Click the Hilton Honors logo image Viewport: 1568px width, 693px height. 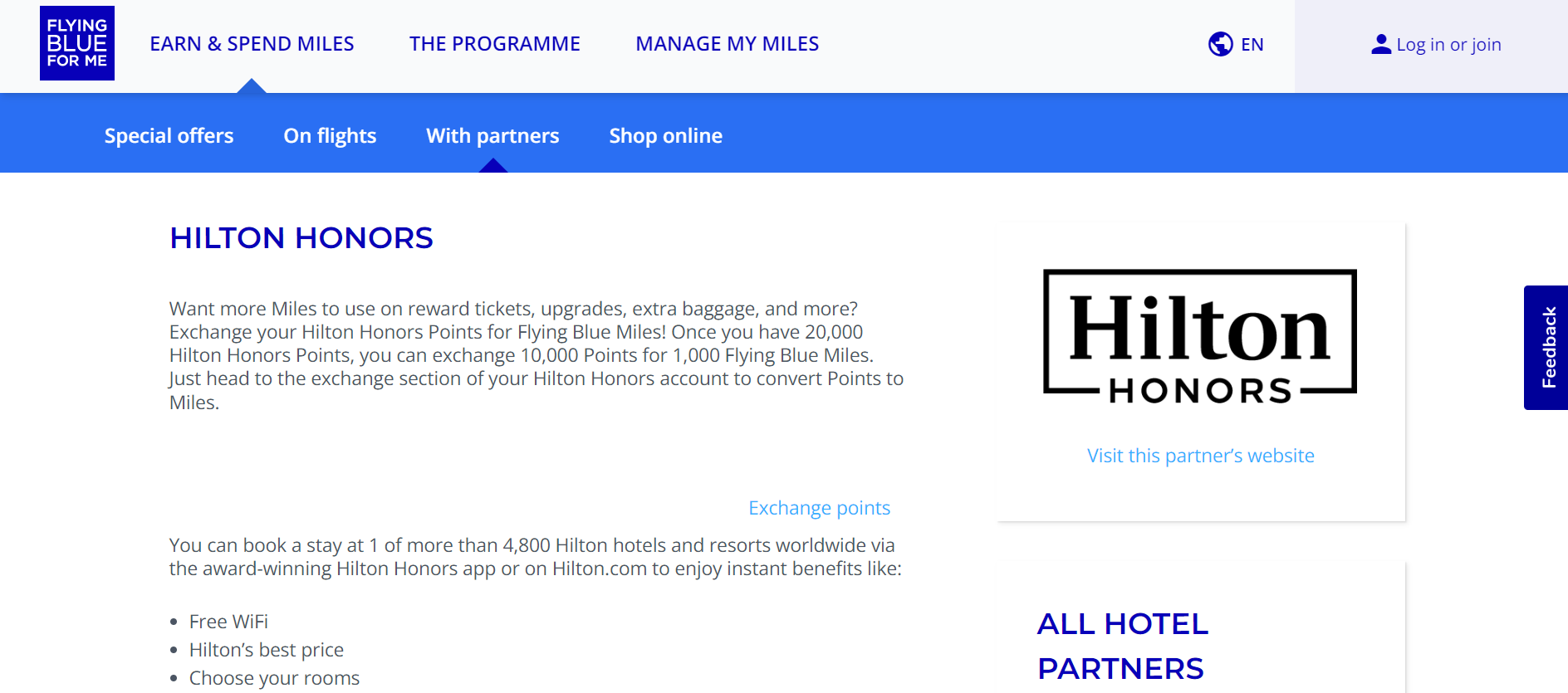1200,336
